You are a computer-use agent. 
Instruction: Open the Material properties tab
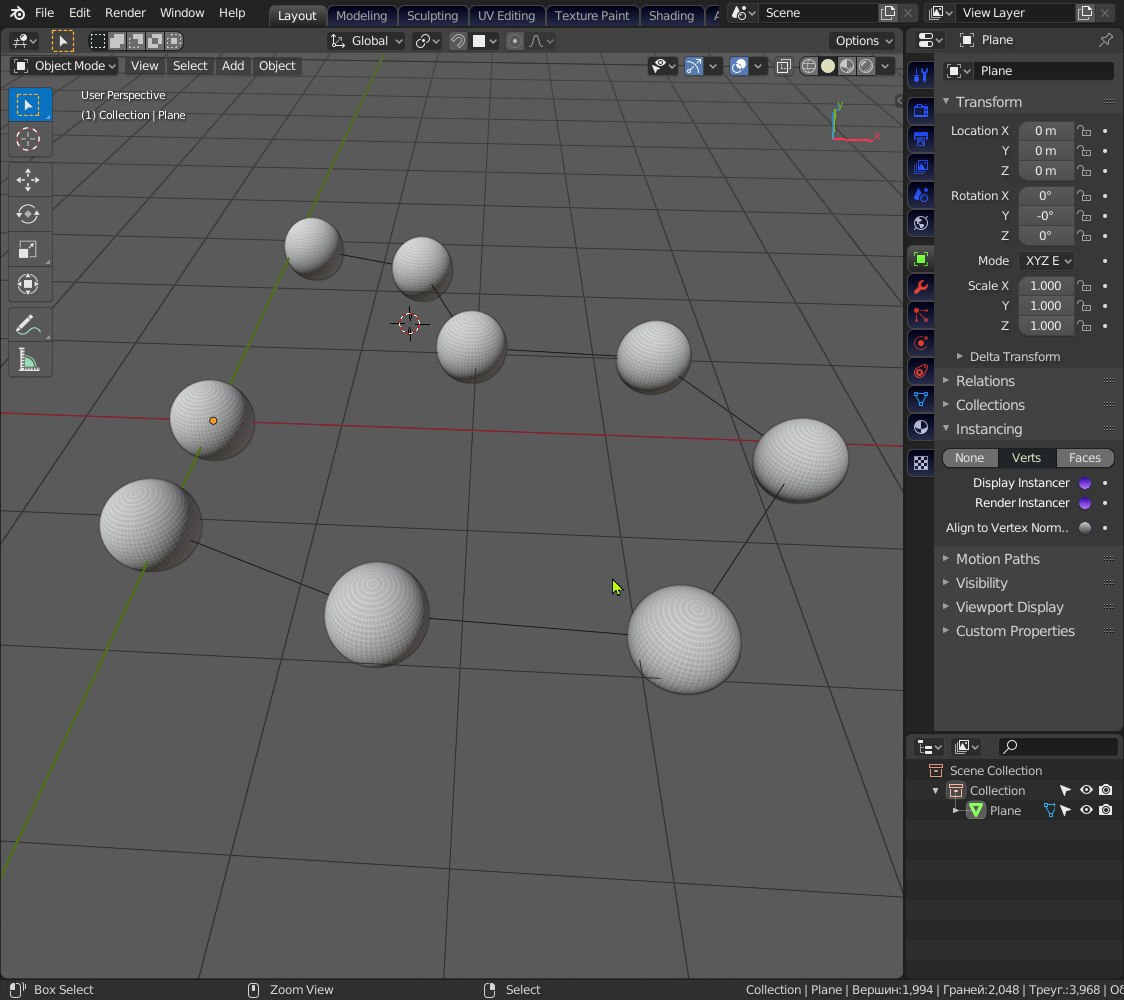tap(921, 427)
